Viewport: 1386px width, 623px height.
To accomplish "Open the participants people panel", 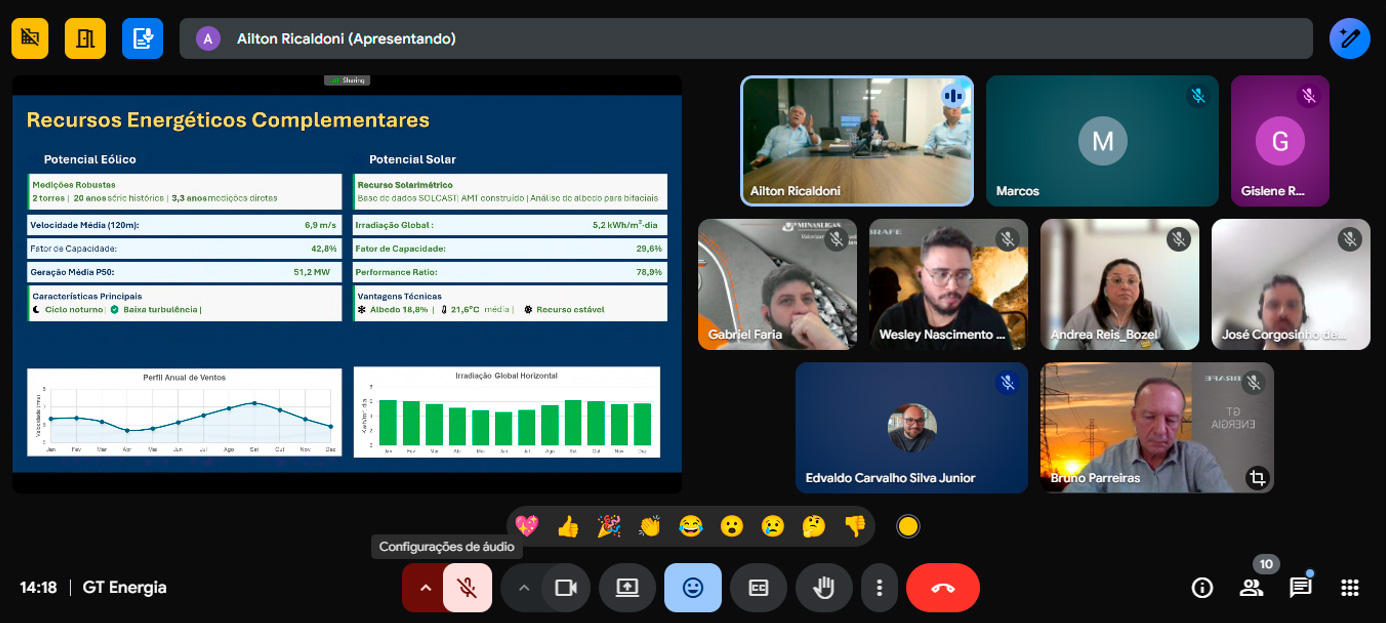I will click(1251, 588).
